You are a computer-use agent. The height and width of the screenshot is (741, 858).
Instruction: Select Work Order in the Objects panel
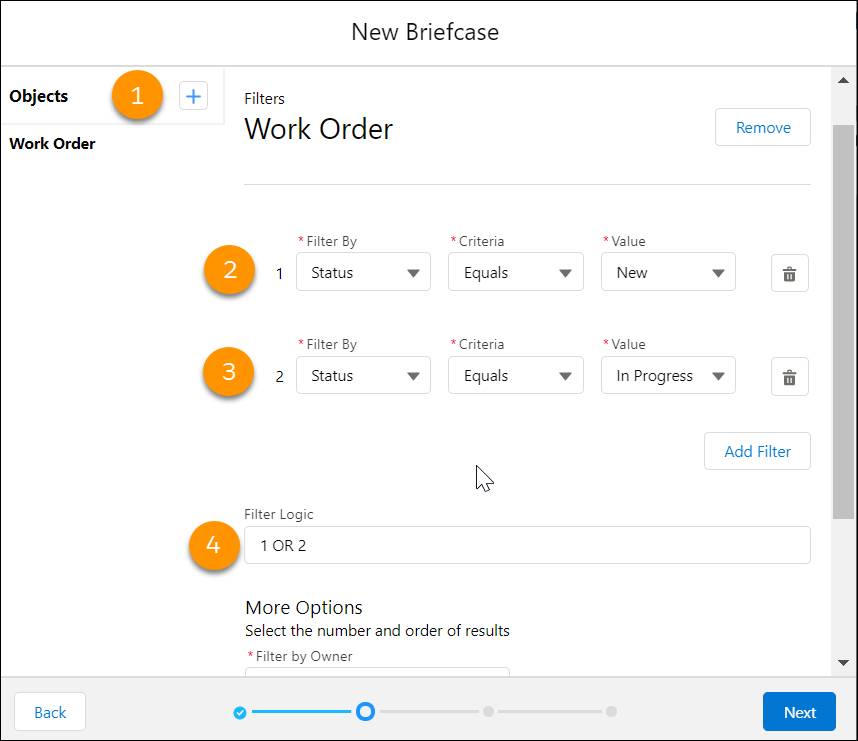(x=52, y=143)
